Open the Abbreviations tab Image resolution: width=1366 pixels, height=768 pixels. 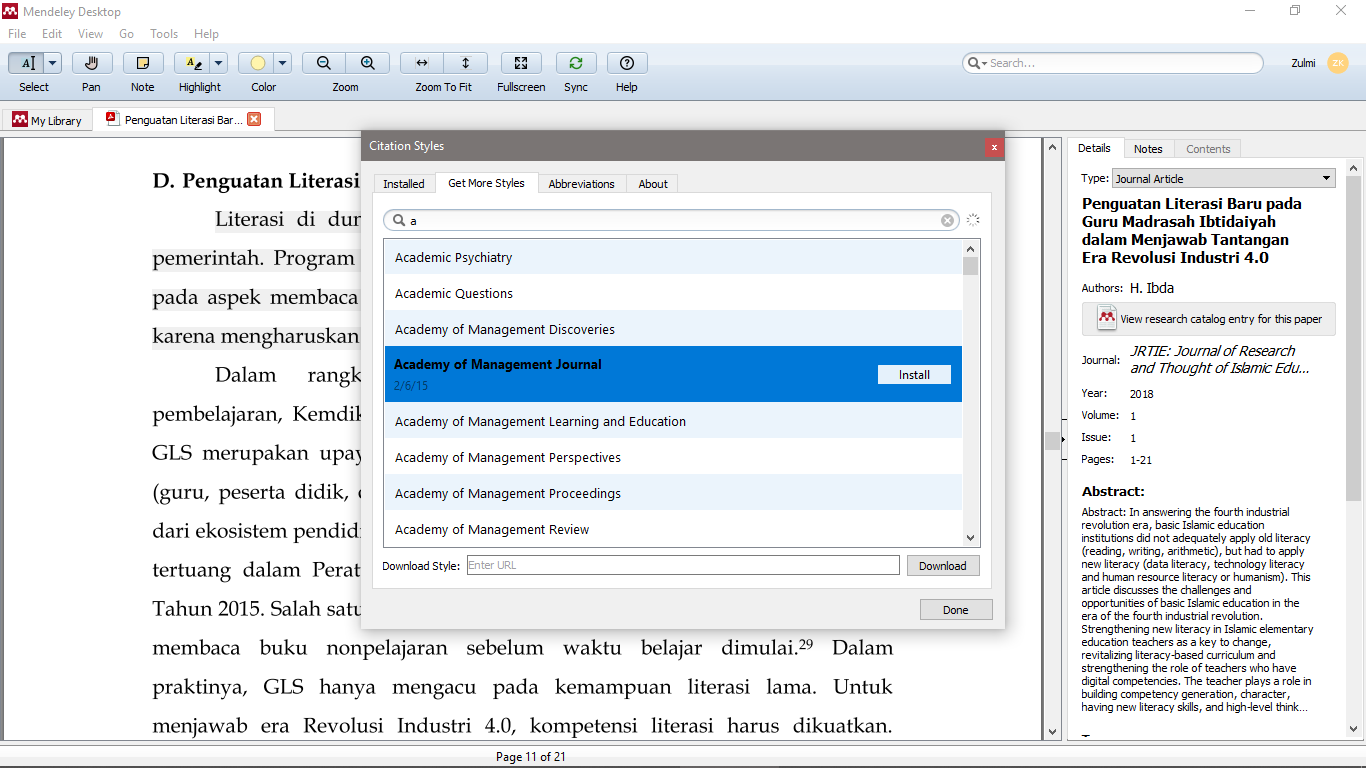pyautogui.click(x=581, y=184)
